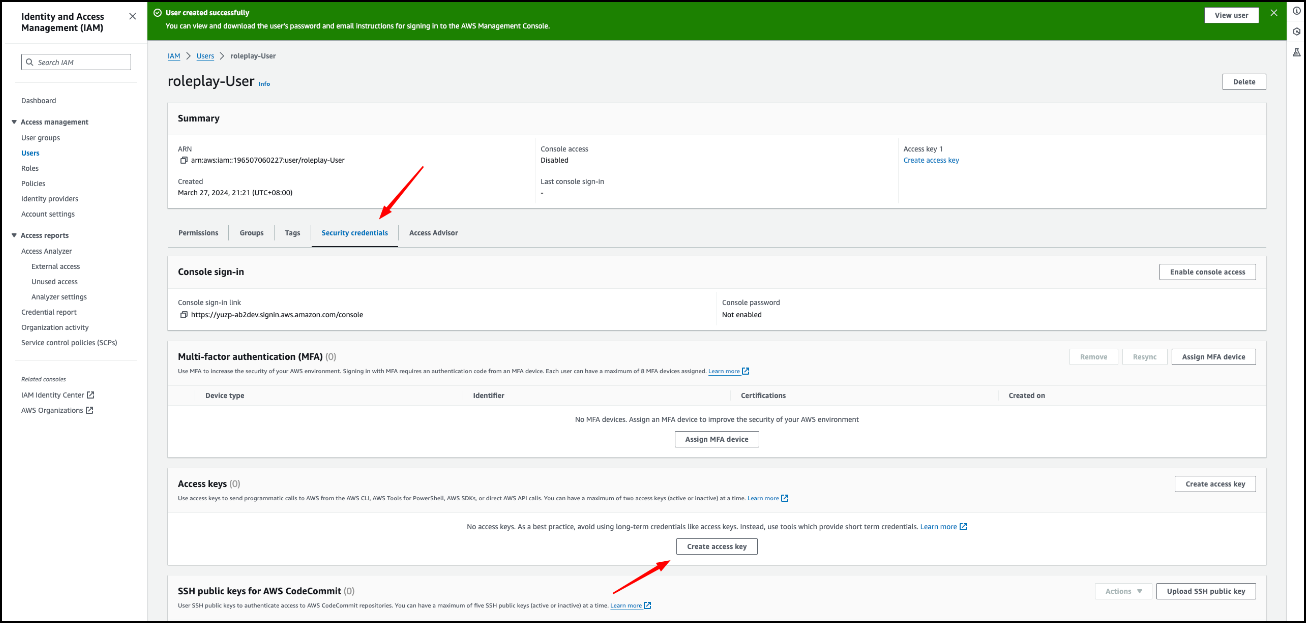Open Learn more link in SSH public keys
1306x623 pixels.
tap(631, 605)
